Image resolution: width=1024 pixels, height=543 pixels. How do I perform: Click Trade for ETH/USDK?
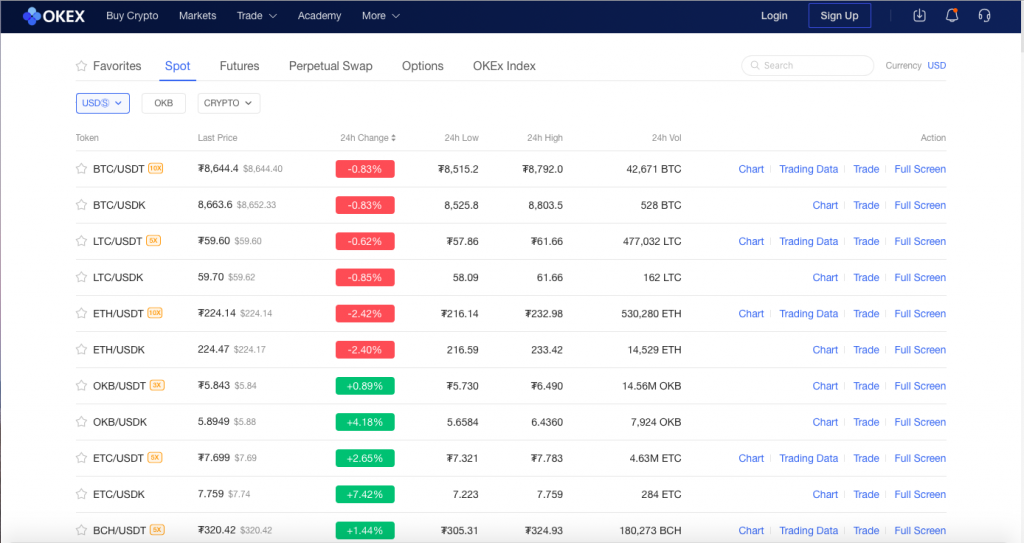[866, 350]
